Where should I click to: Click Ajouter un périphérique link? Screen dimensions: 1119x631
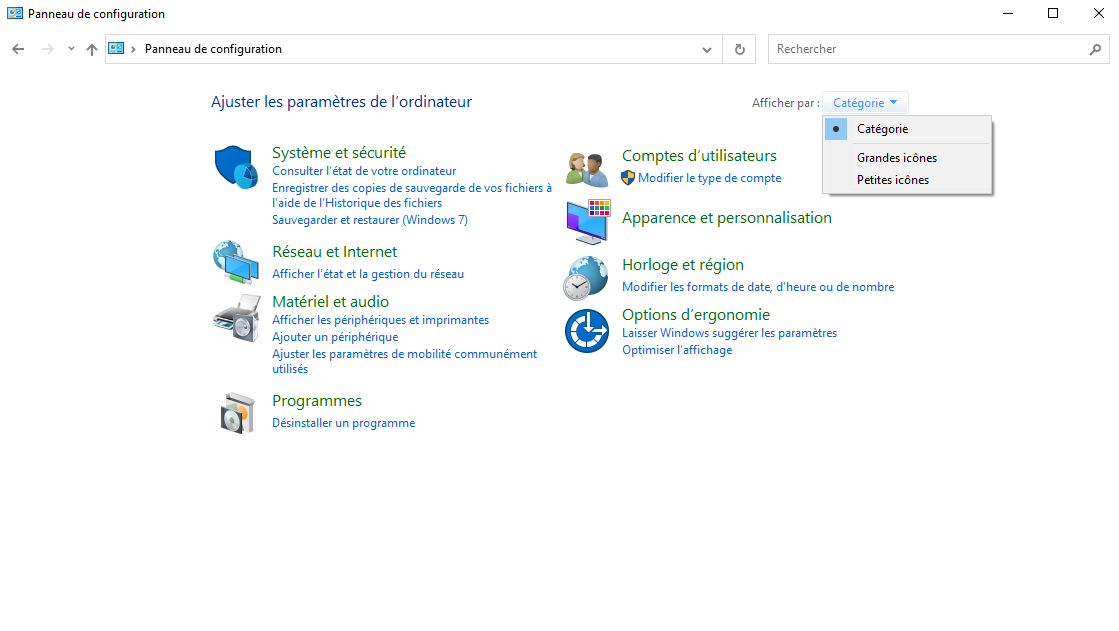pos(335,337)
